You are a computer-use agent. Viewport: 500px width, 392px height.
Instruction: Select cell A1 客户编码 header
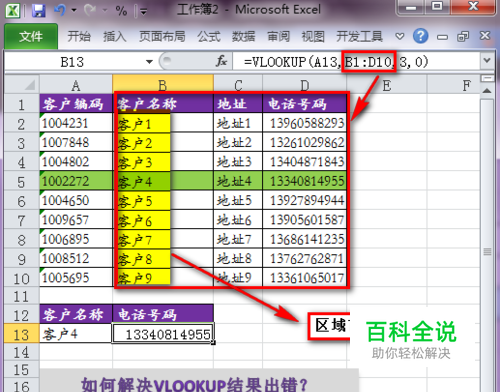[x=76, y=104]
